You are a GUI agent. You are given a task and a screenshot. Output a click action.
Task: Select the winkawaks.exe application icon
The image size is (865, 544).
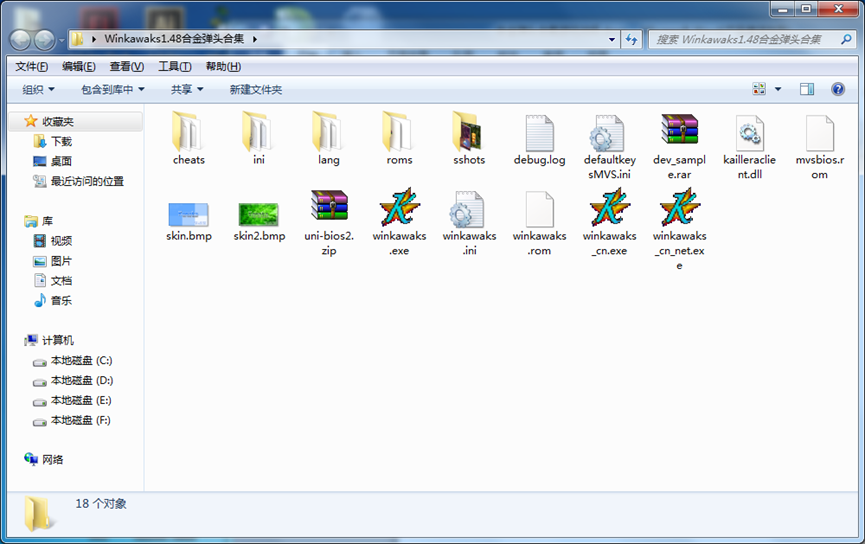click(x=399, y=207)
